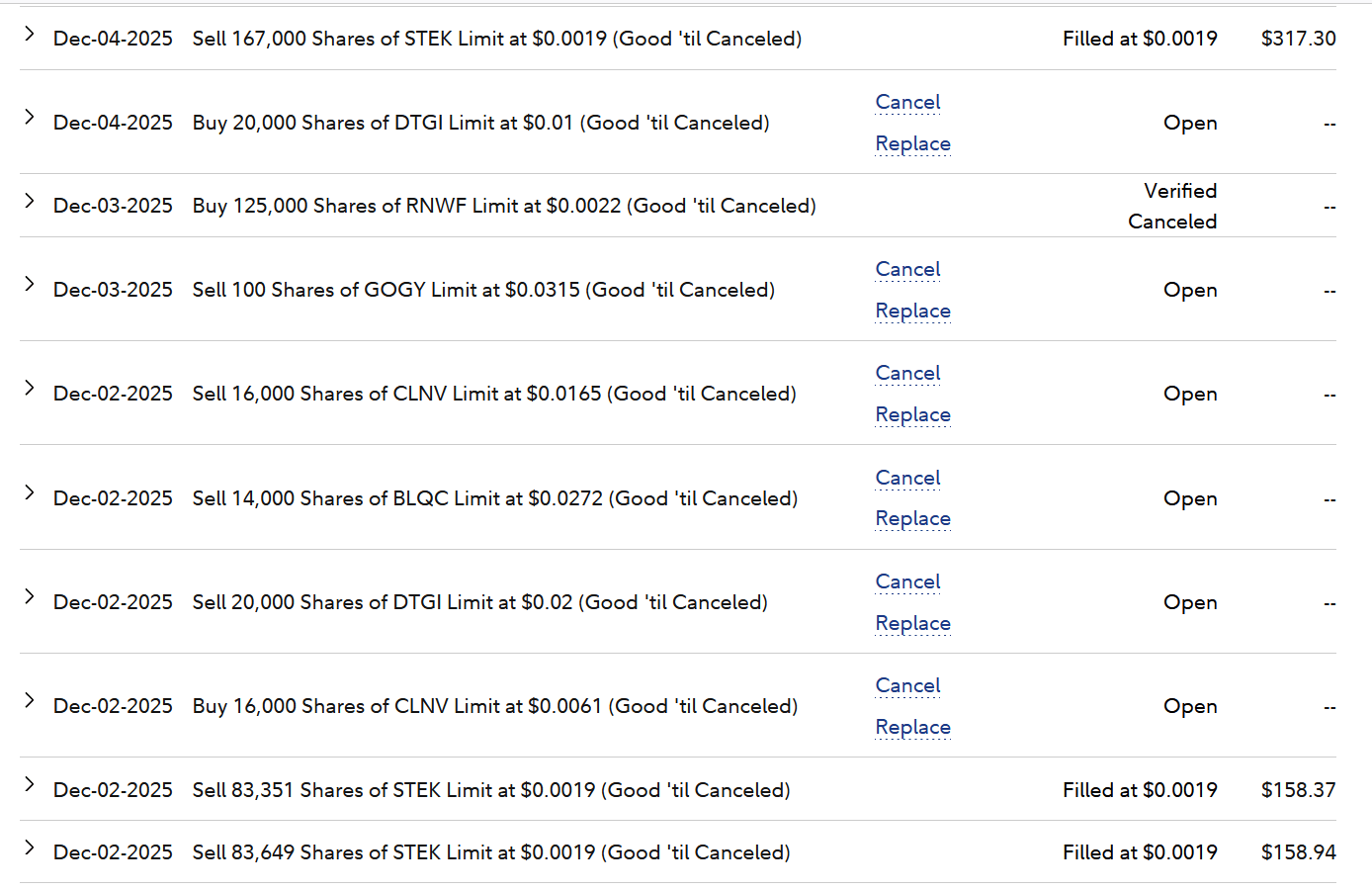The image size is (1372, 892).
Task: Expand the BLQC sell order row
Action: click(x=30, y=493)
